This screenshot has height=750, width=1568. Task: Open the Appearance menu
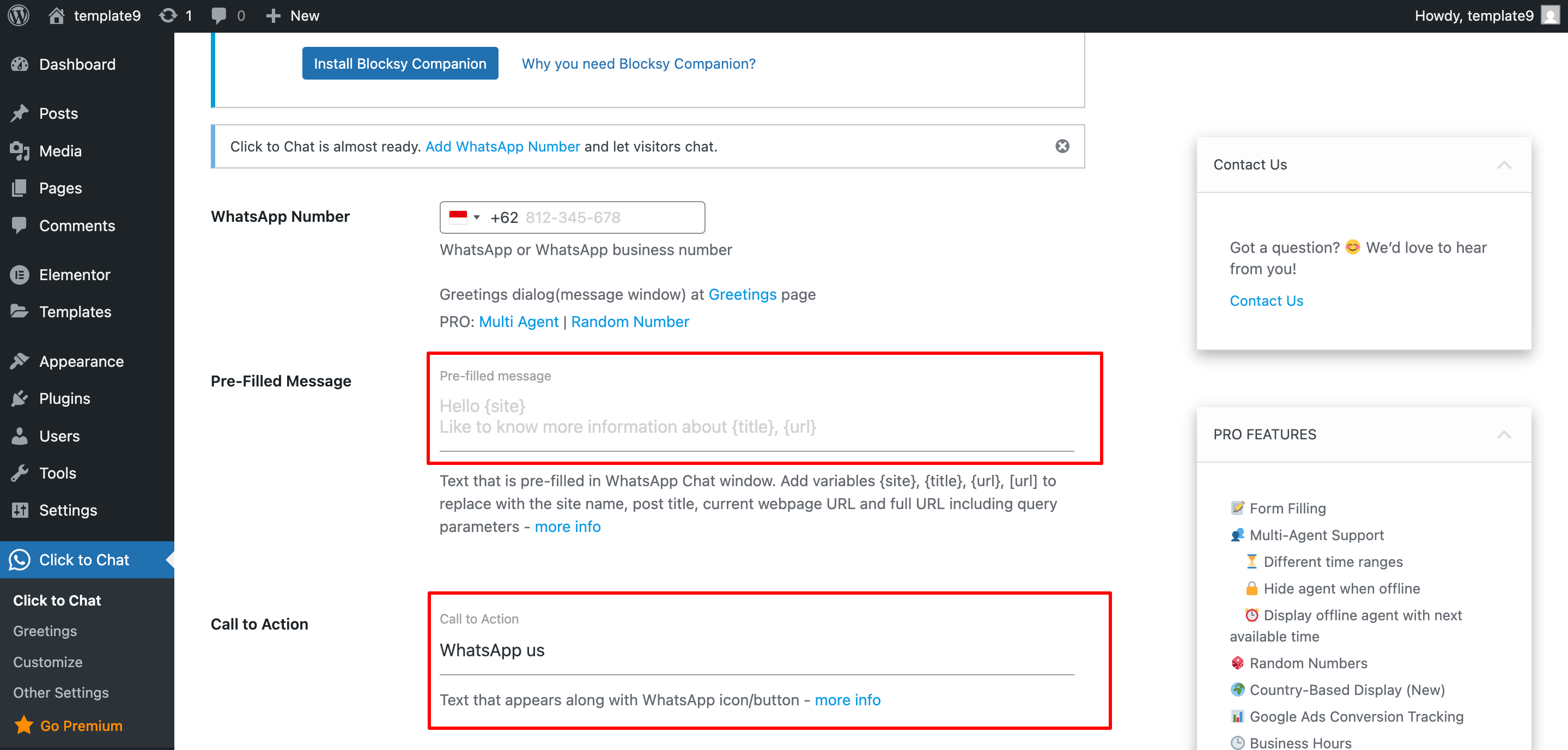81,361
